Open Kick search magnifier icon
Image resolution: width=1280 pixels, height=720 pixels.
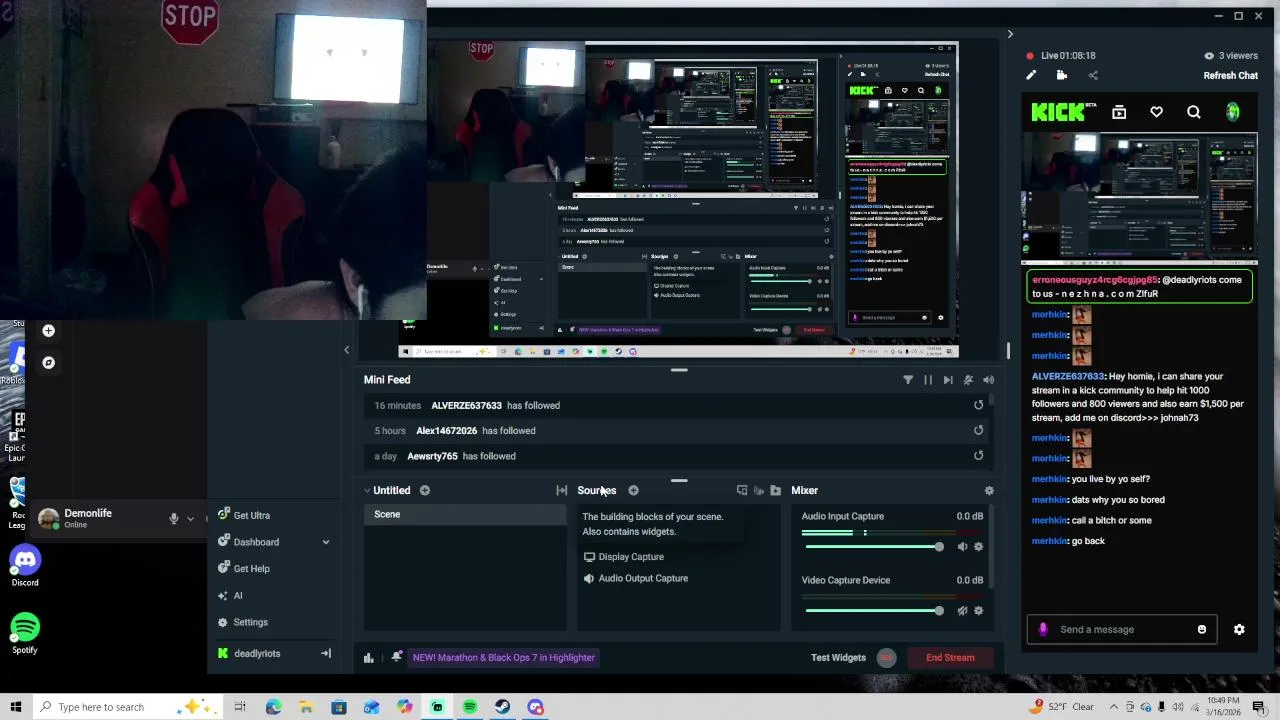tap(1194, 113)
